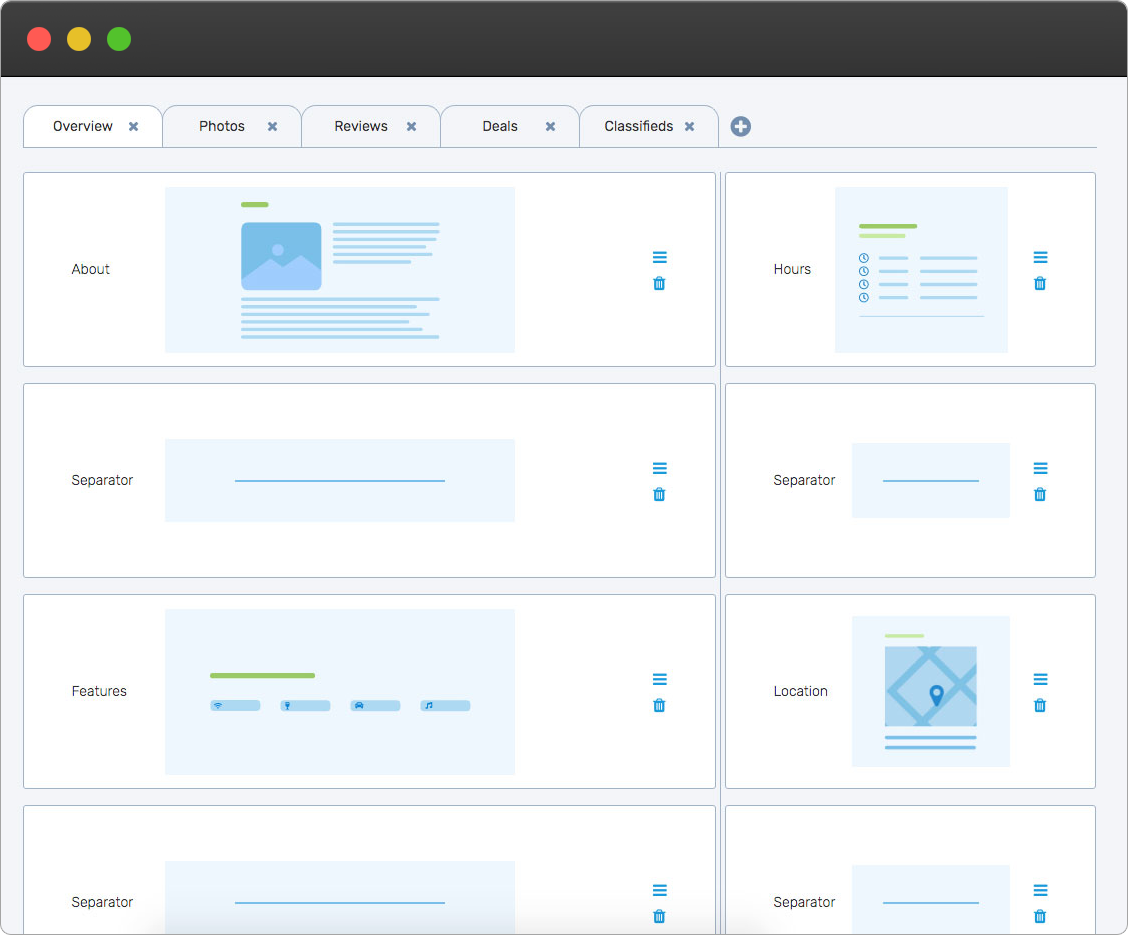Close the Photos tab
The width and height of the screenshot is (1128, 935).
click(x=272, y=127)
